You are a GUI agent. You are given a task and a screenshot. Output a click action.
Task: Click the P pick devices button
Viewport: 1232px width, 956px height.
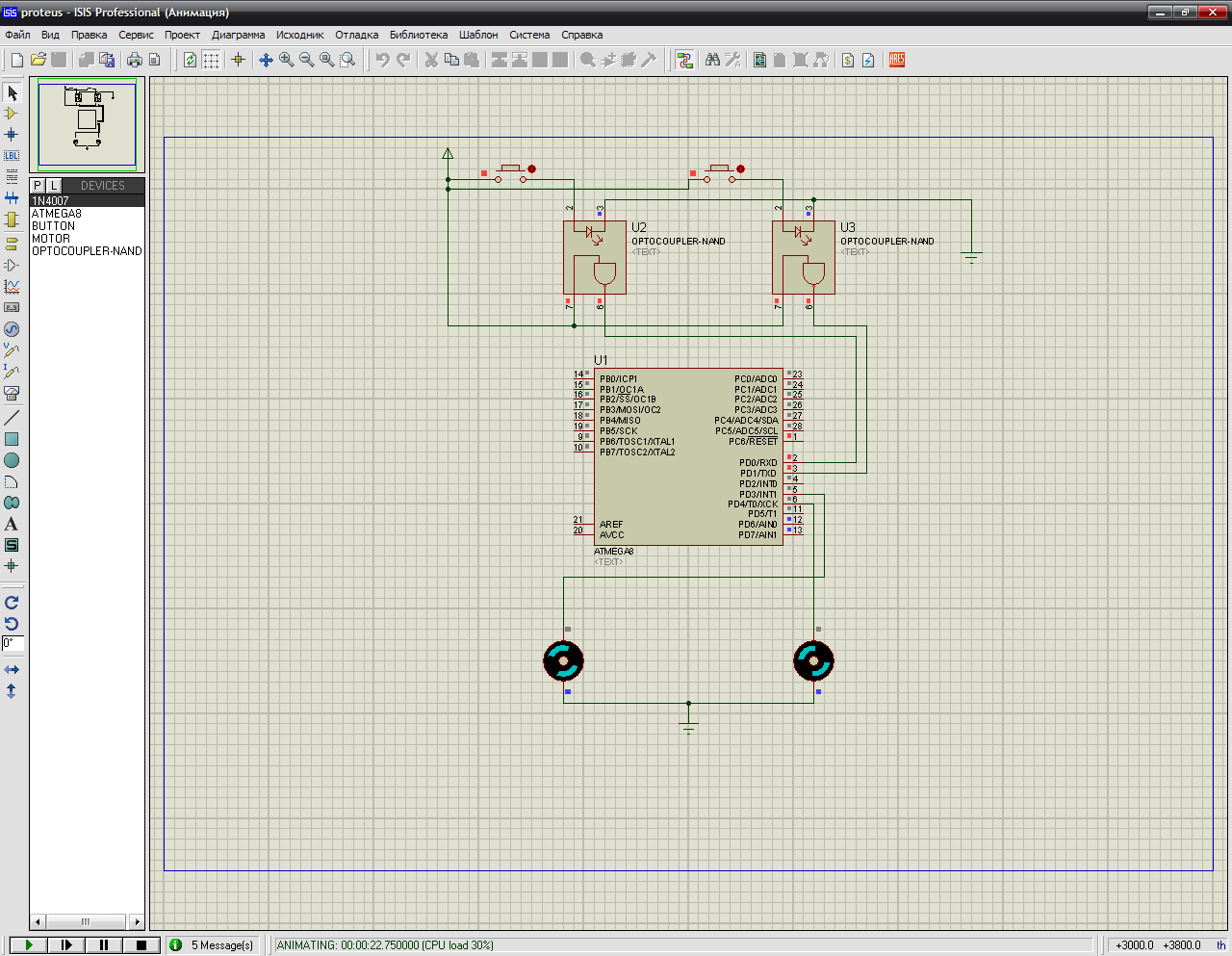38,186
